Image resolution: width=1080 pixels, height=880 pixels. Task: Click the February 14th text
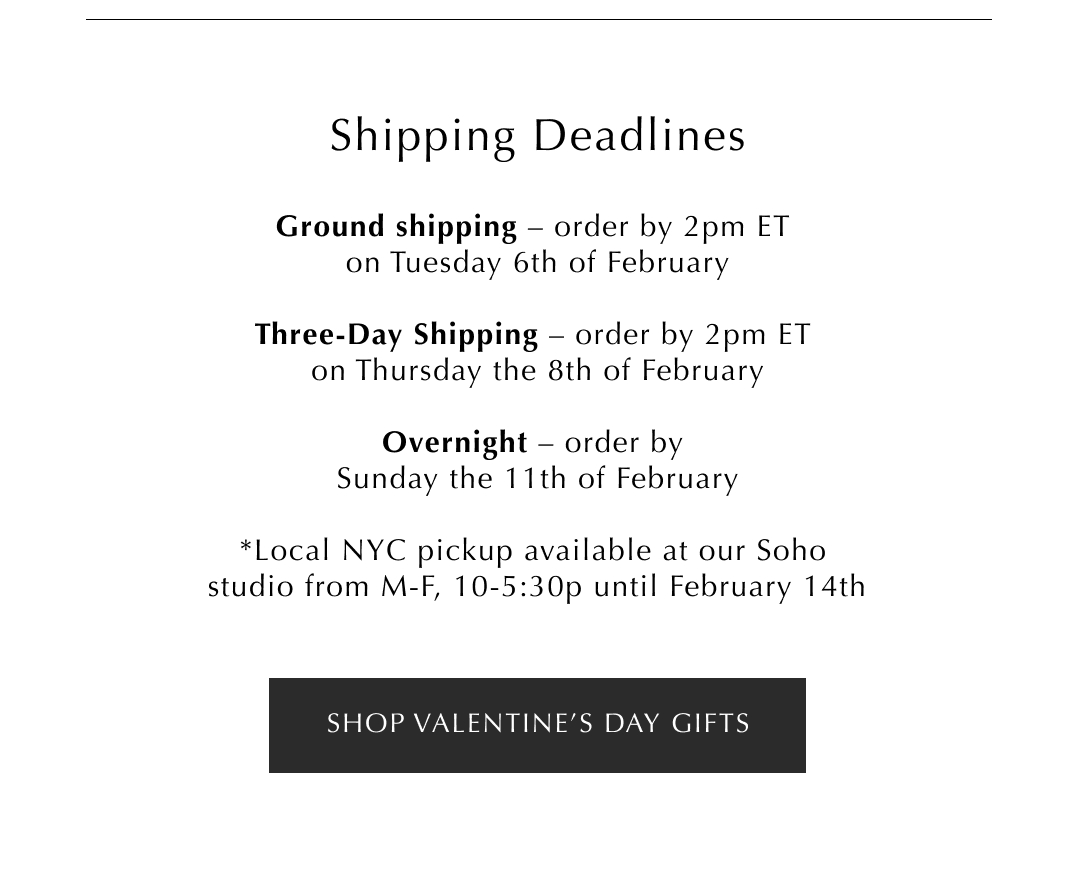(767, 587)
